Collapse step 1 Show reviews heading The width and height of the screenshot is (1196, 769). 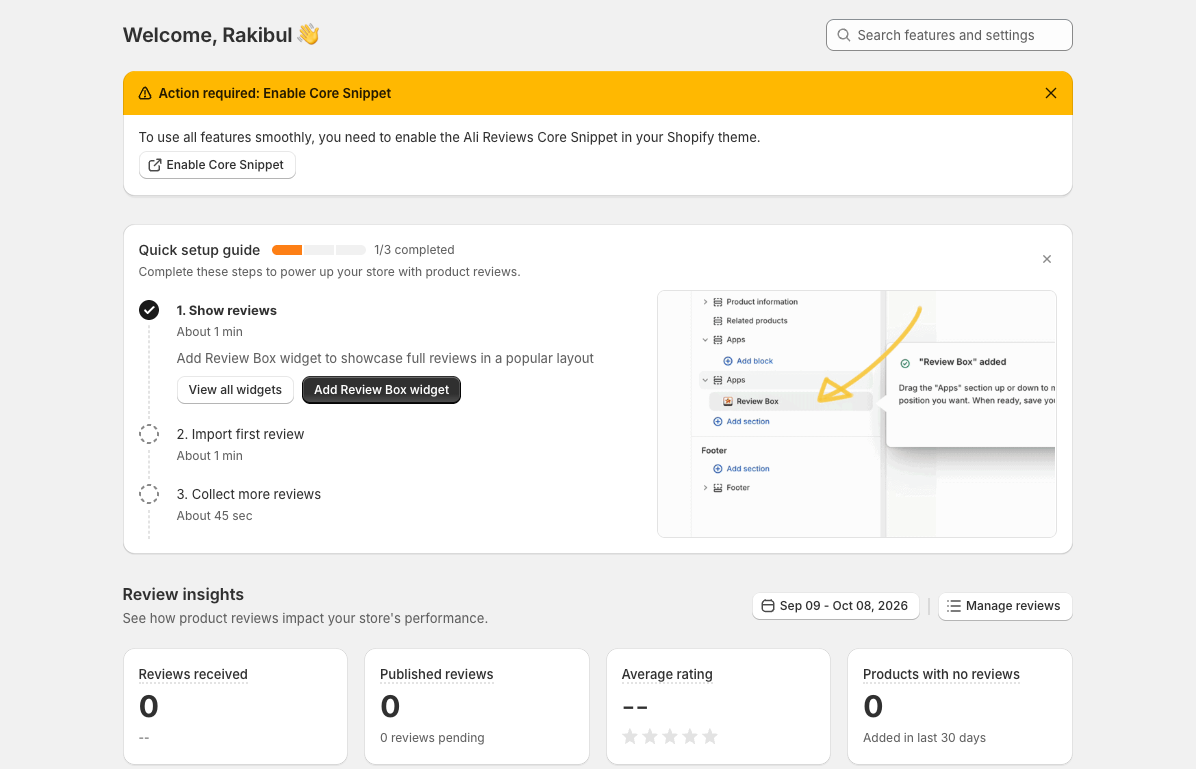pyautogui.click(x=227, y=310)
